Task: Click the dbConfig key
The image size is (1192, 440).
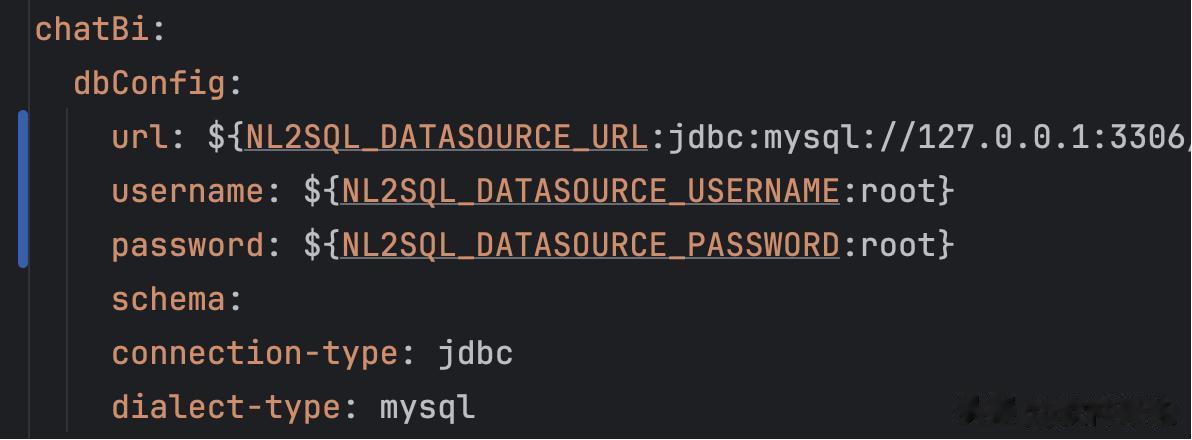Action: pyautogui.click(x=149, y=83)
